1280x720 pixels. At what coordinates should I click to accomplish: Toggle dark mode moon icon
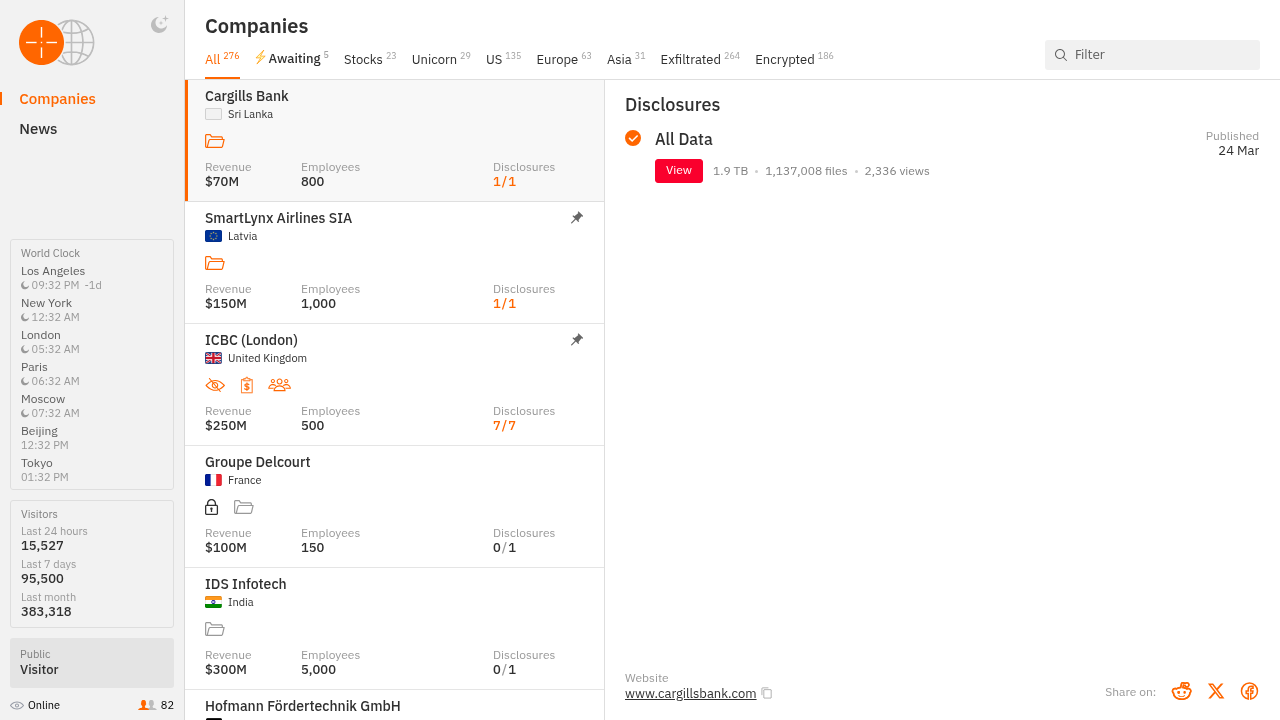[159, 25]
